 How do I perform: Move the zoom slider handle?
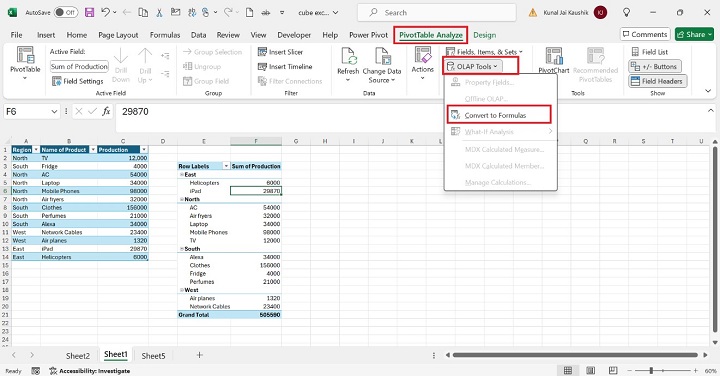pos(651,370)
